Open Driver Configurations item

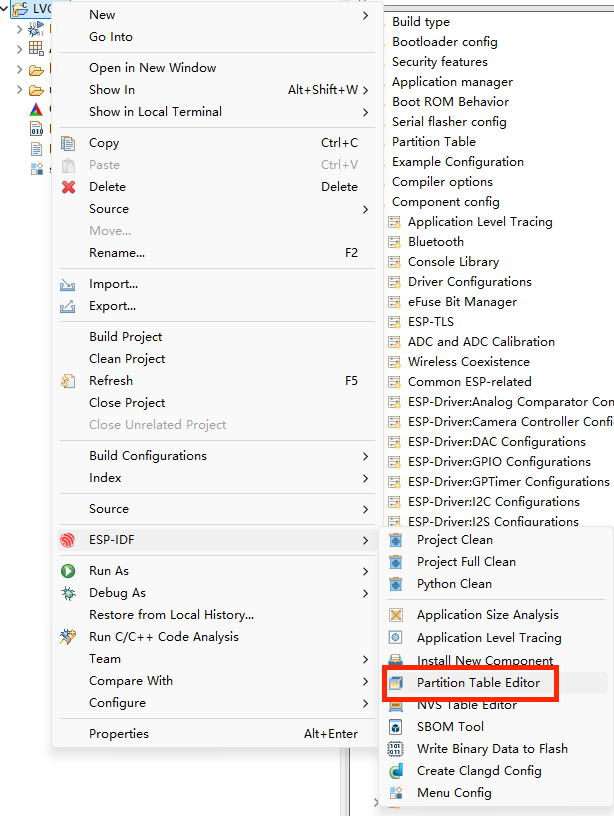[470, 282]
